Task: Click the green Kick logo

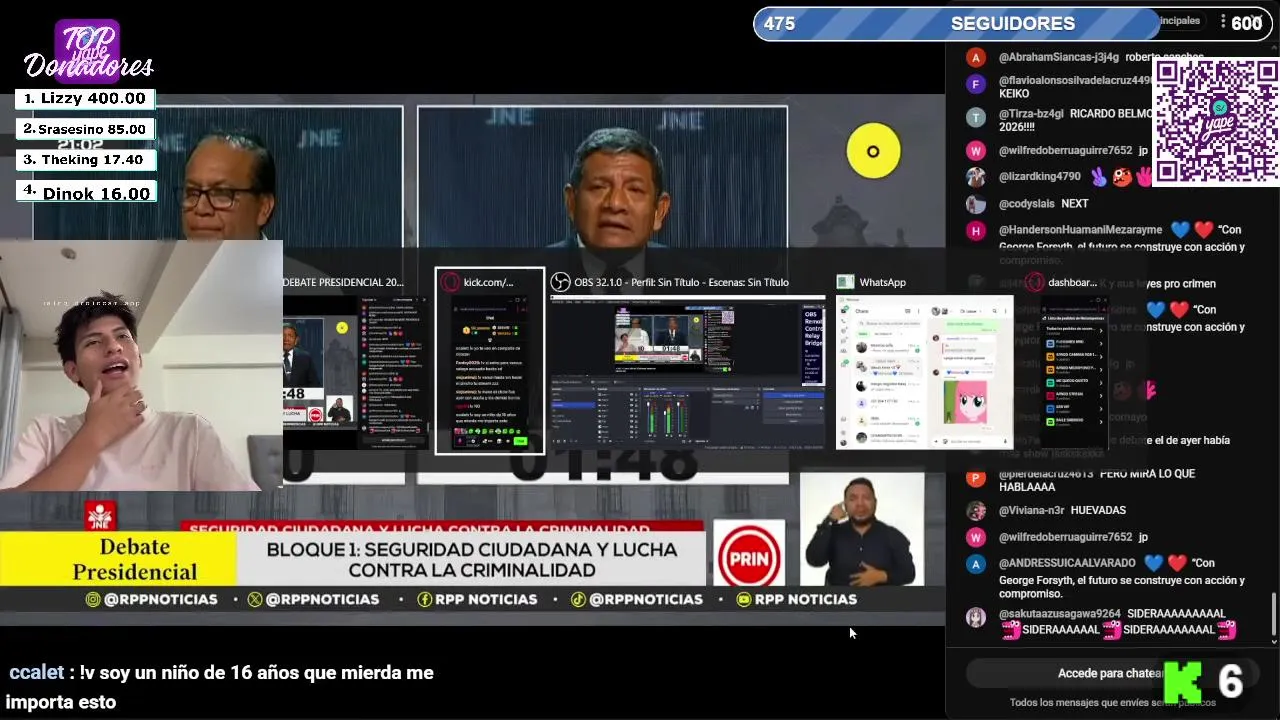Action: [x=1183, y=681]
